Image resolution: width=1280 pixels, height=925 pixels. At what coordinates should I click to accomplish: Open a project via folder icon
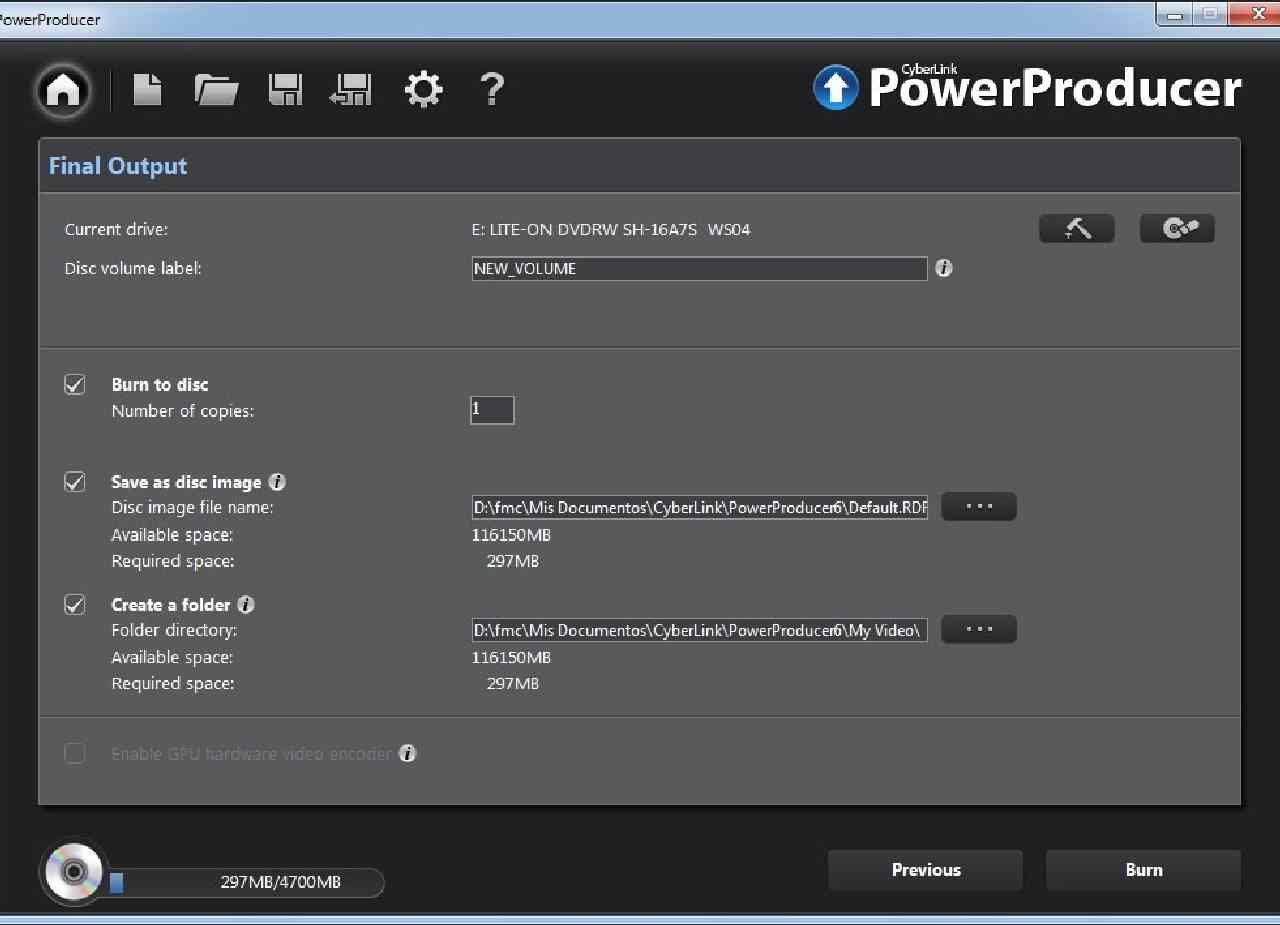pyautogui.click(x=216, y=90)
